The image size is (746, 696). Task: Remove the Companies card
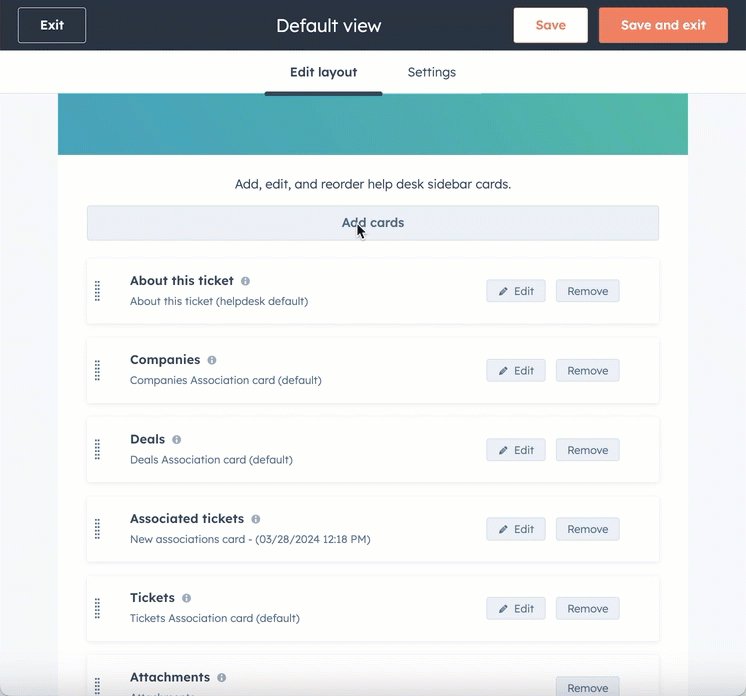[587, 370]
